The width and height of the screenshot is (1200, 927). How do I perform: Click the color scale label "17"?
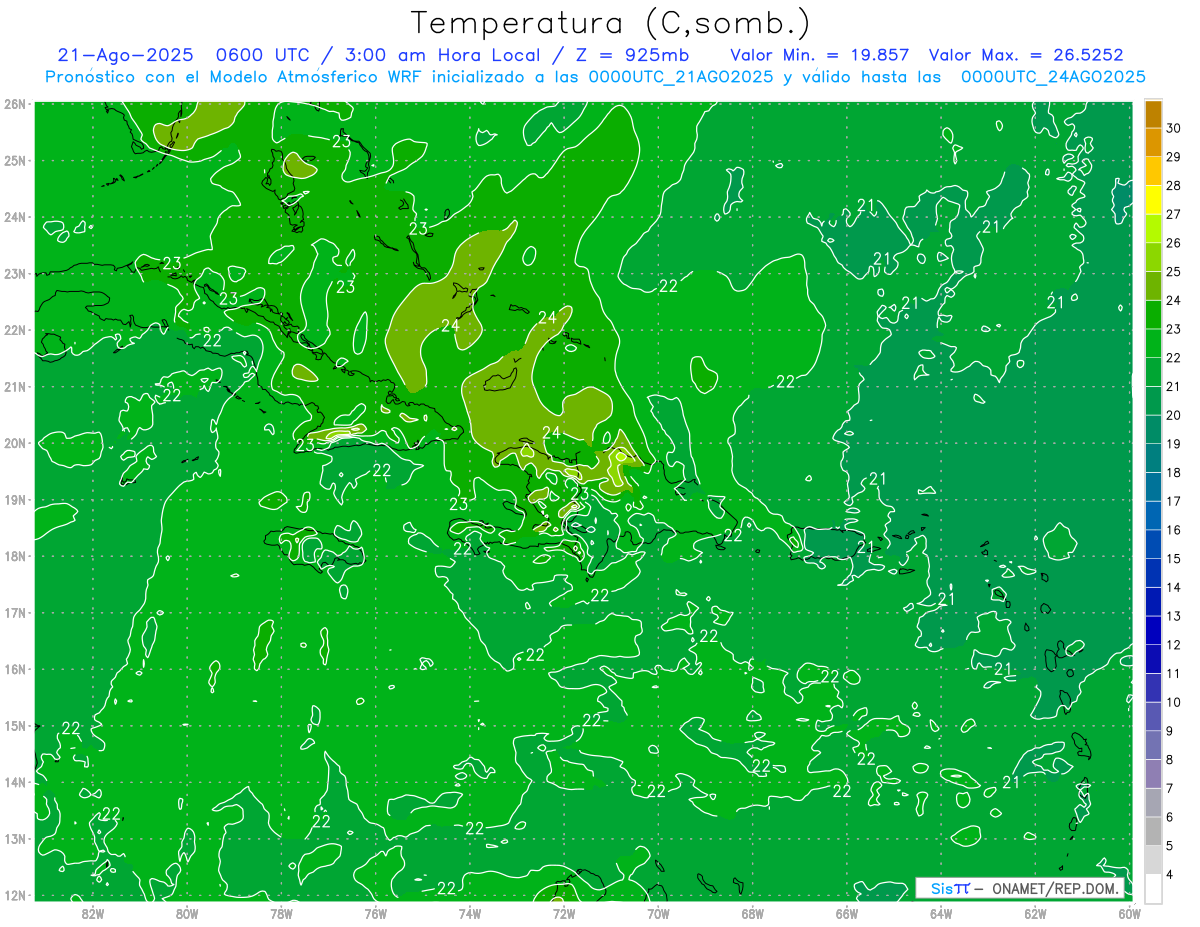tap(1174, 500)
